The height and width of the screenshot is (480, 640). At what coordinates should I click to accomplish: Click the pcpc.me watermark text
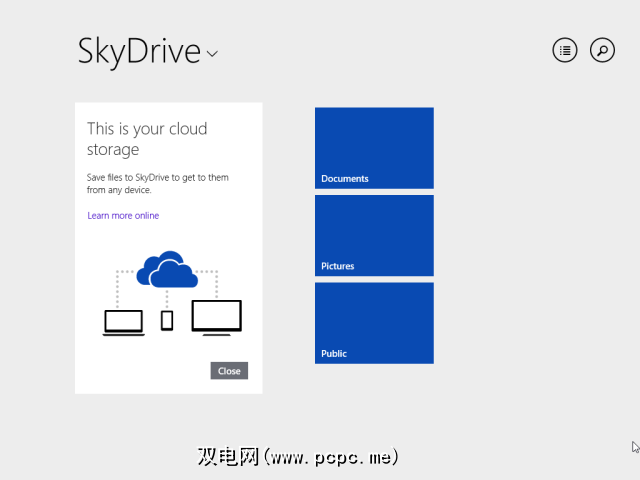coord(299,457)
